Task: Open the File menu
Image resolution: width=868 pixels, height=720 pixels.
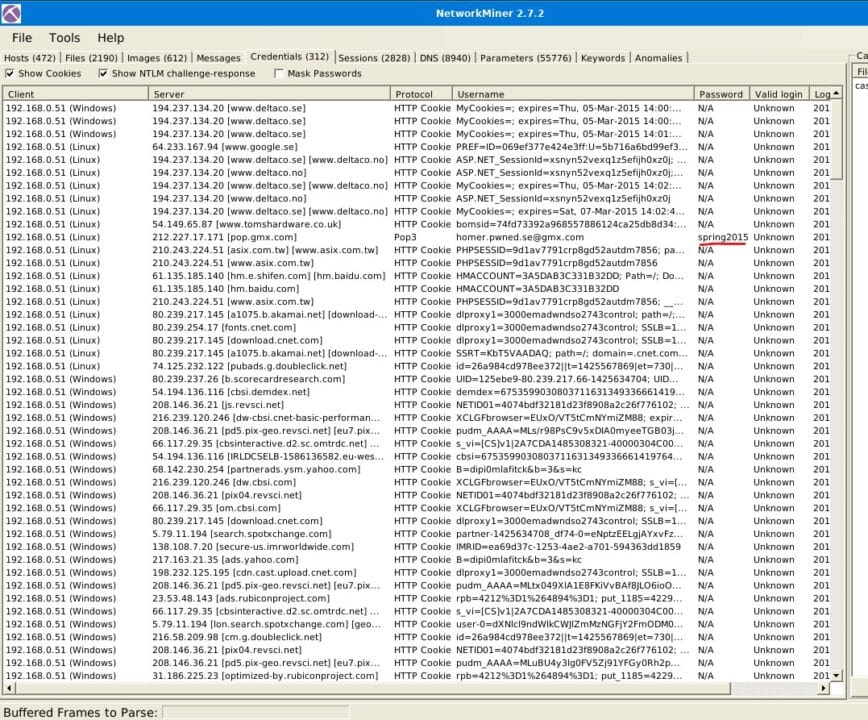Action: 20,37
